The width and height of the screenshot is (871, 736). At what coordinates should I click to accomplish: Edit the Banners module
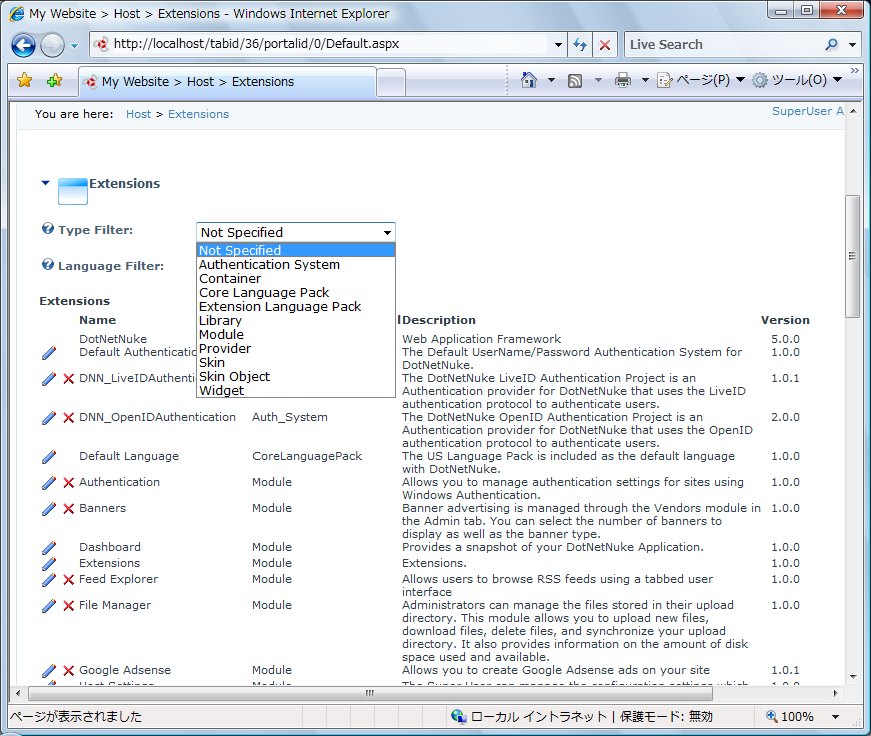[x=49, y=509]
